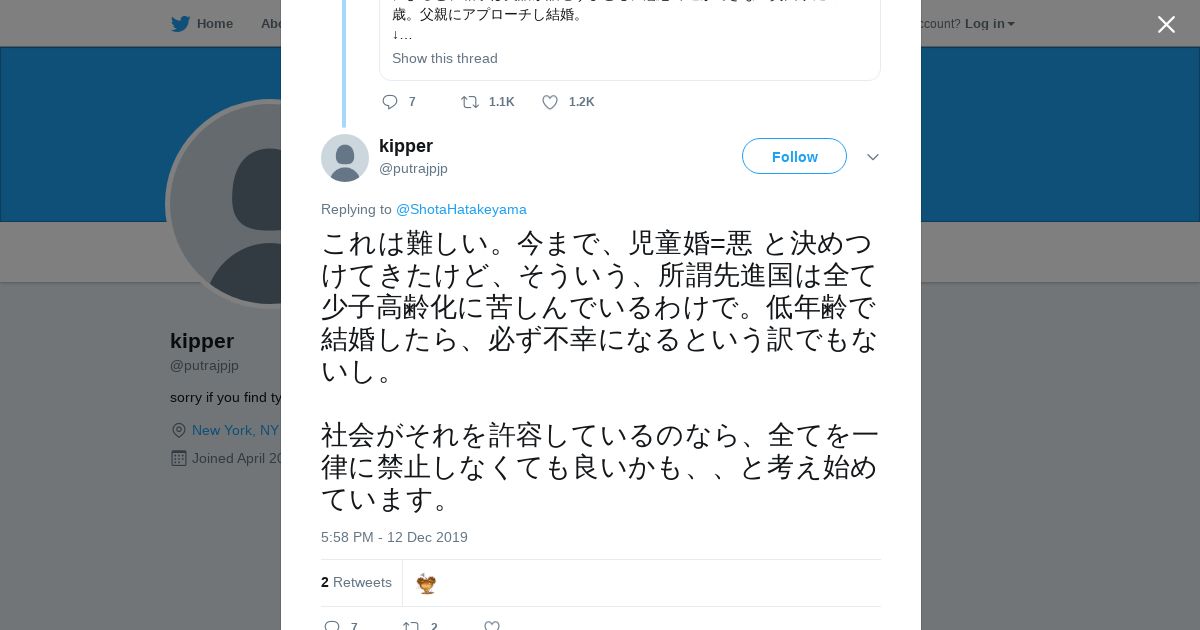Like the tweet showing 1.2K likes
The height and width of the screenshot is (630, 1200).
click(x=550, y=102)
